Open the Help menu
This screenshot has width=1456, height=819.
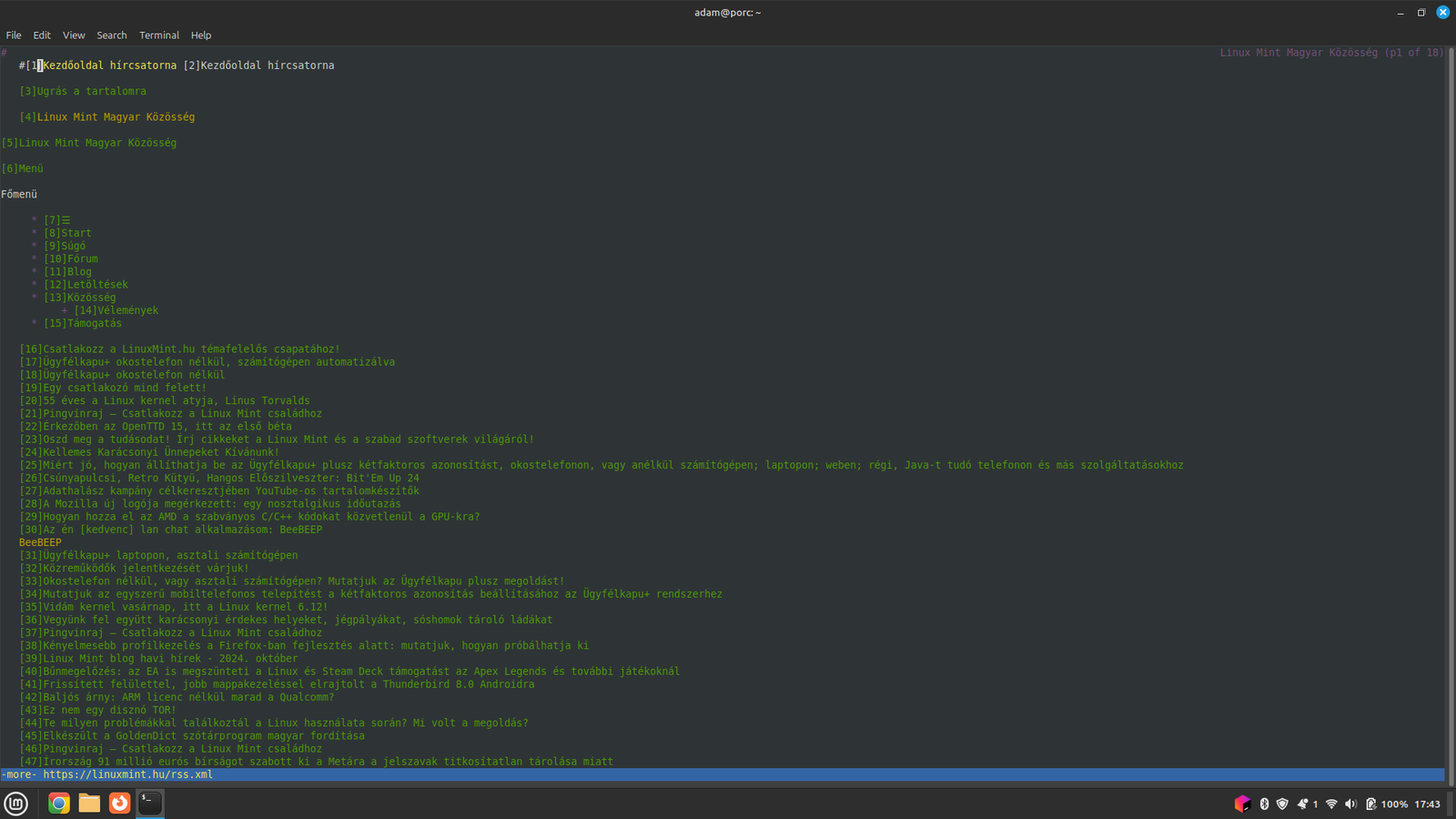201,35
